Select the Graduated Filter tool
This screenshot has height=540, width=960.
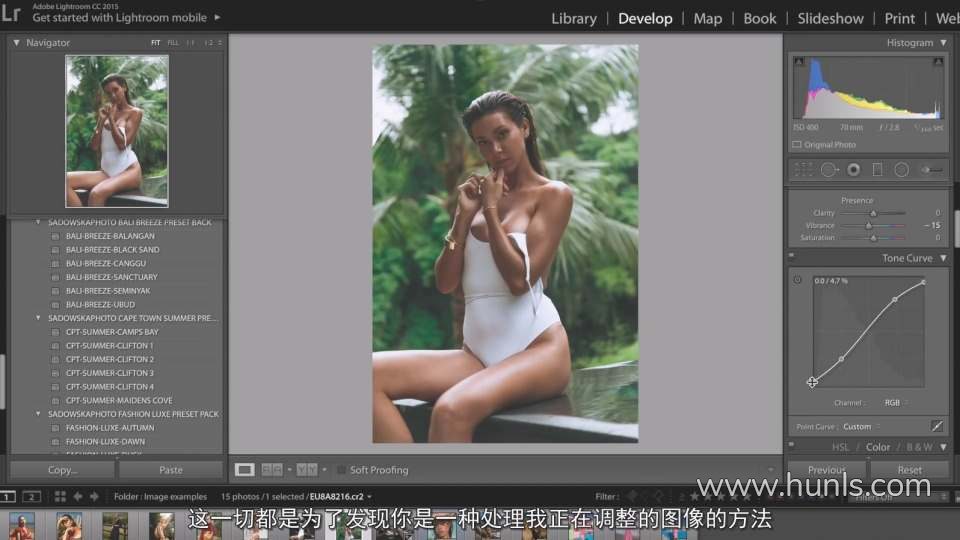[877, 170]
